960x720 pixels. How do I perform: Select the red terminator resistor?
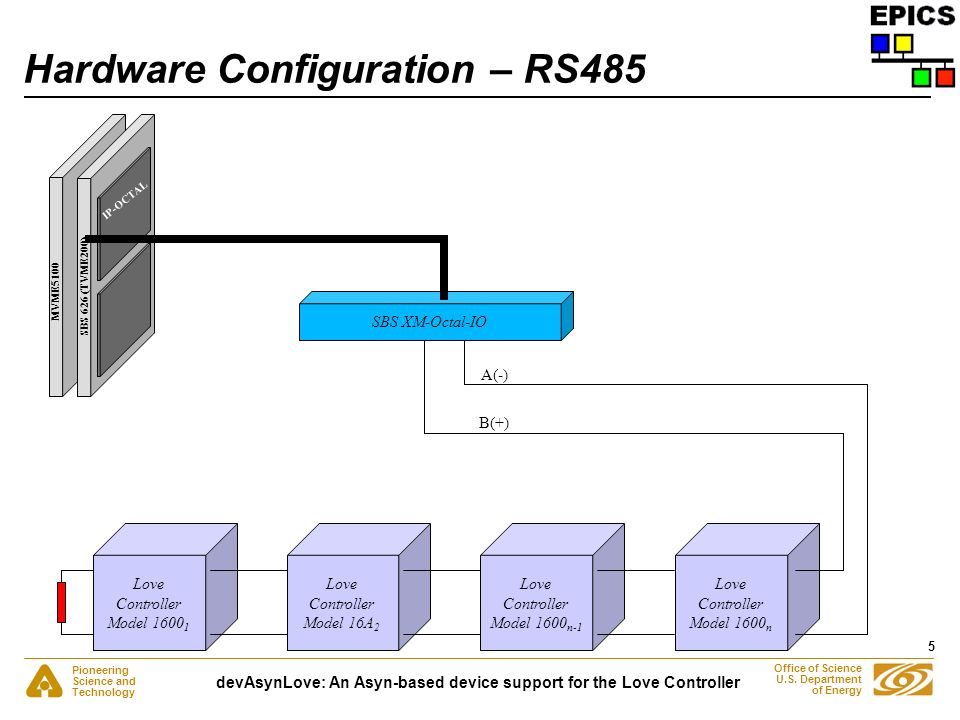coord(61,602)
